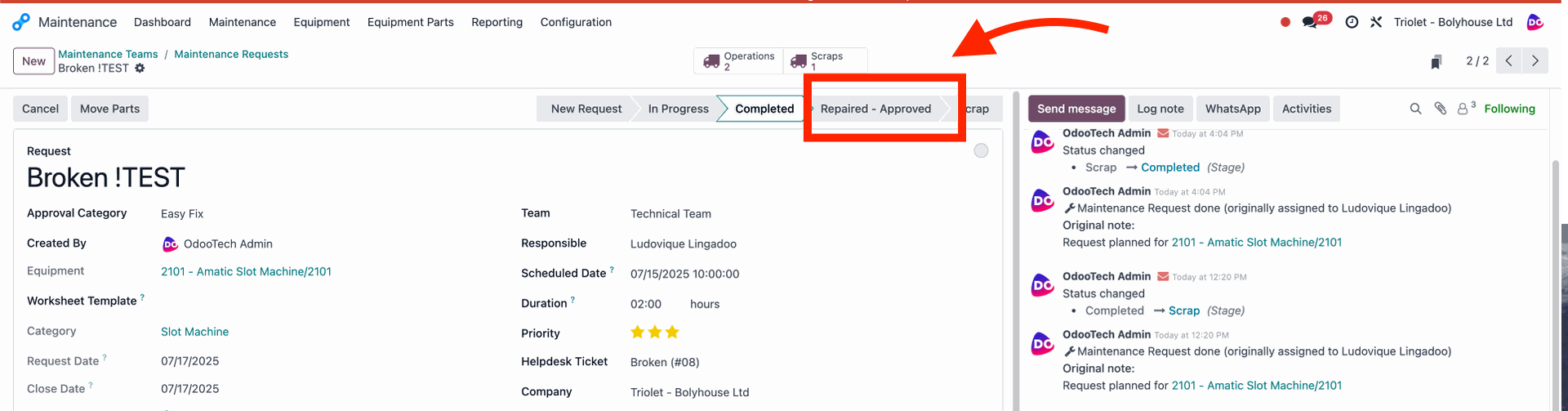
Task: Open the Equipment Parts menu
Action: [x=410, y=22]
